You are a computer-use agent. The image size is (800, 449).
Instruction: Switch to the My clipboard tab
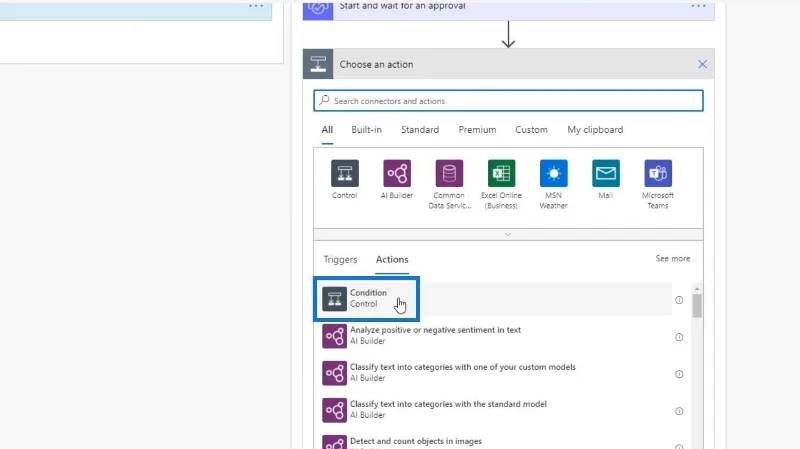(595, 130)
